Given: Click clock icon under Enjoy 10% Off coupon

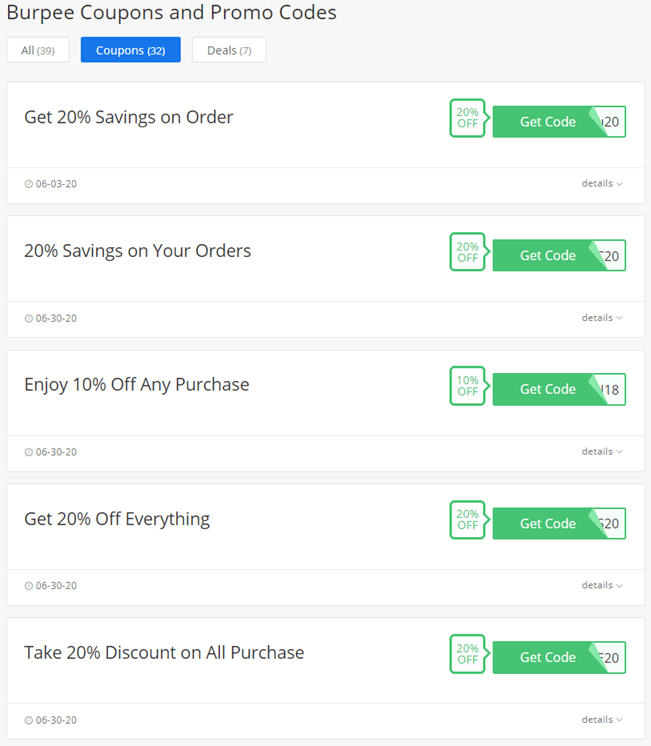Looking at the screenshot, I should pyautogui.click(x=29, y=452).
